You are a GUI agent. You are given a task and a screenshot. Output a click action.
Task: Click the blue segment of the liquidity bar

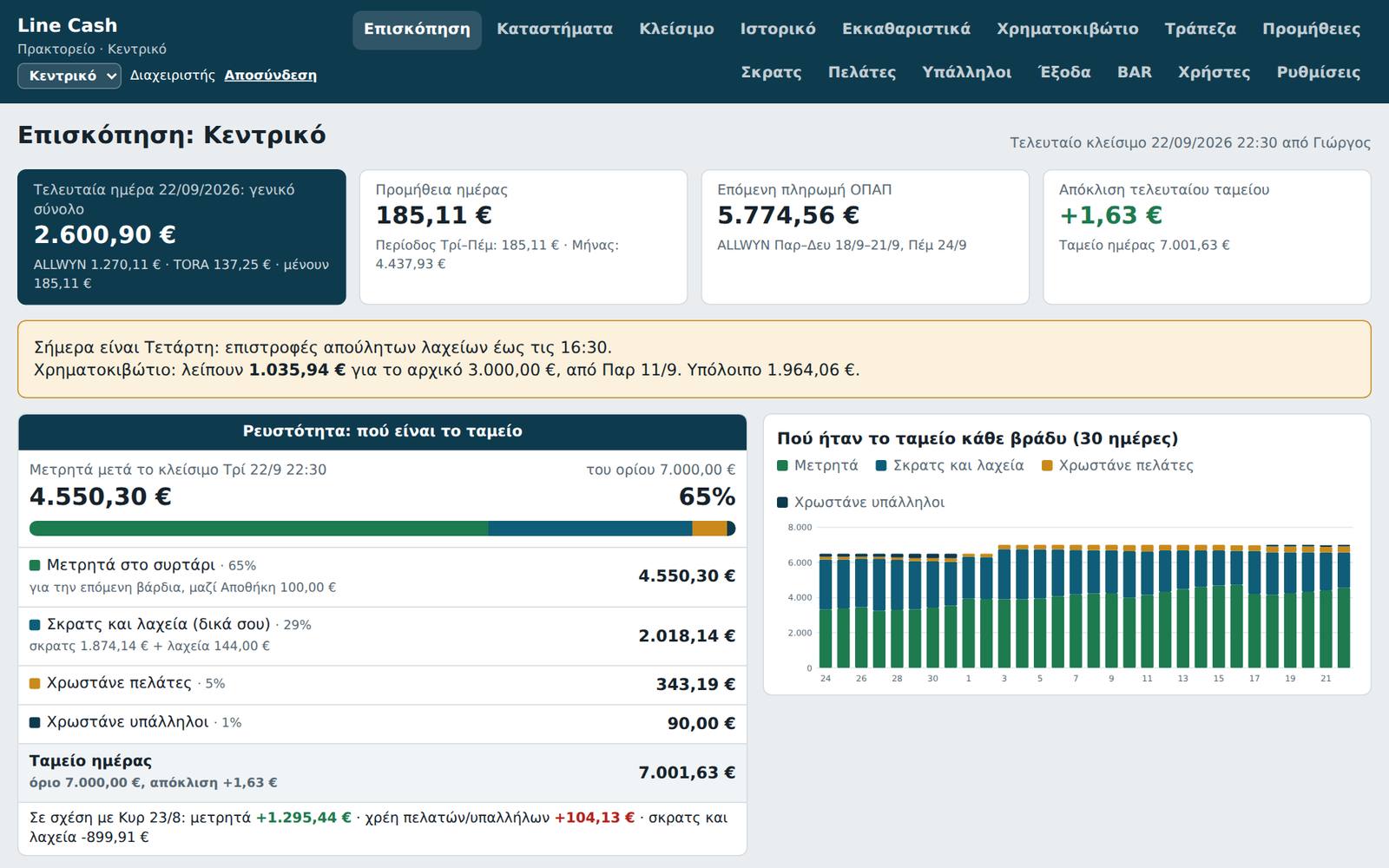click(590, 529)
